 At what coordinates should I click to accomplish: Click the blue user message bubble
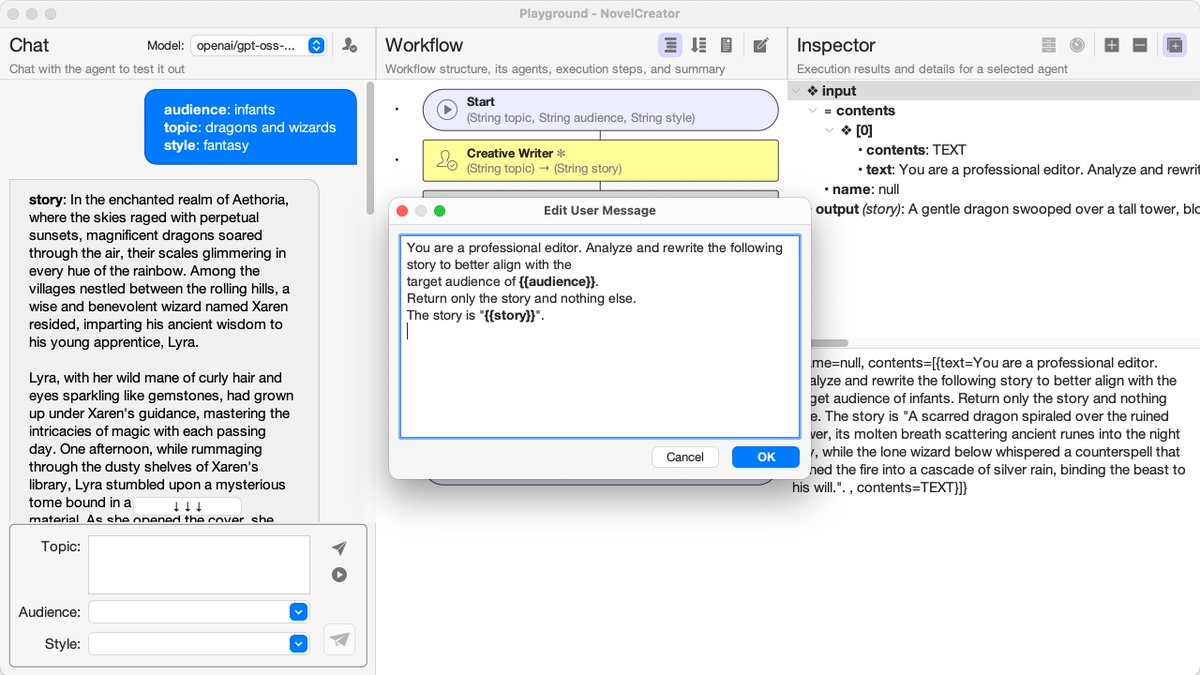[x=250, y=127]
